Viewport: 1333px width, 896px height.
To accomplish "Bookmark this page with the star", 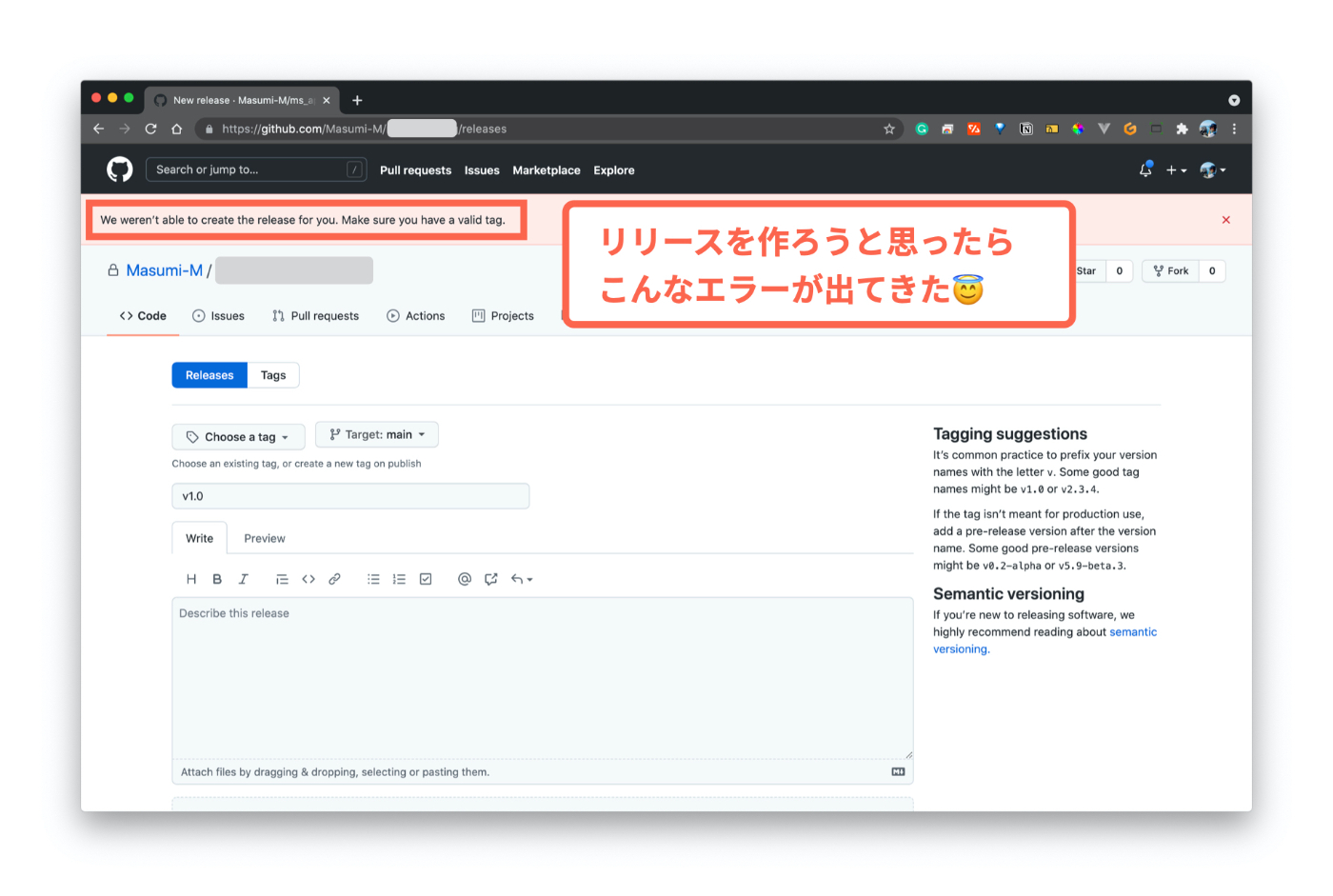I will click(x=889, y=129).
